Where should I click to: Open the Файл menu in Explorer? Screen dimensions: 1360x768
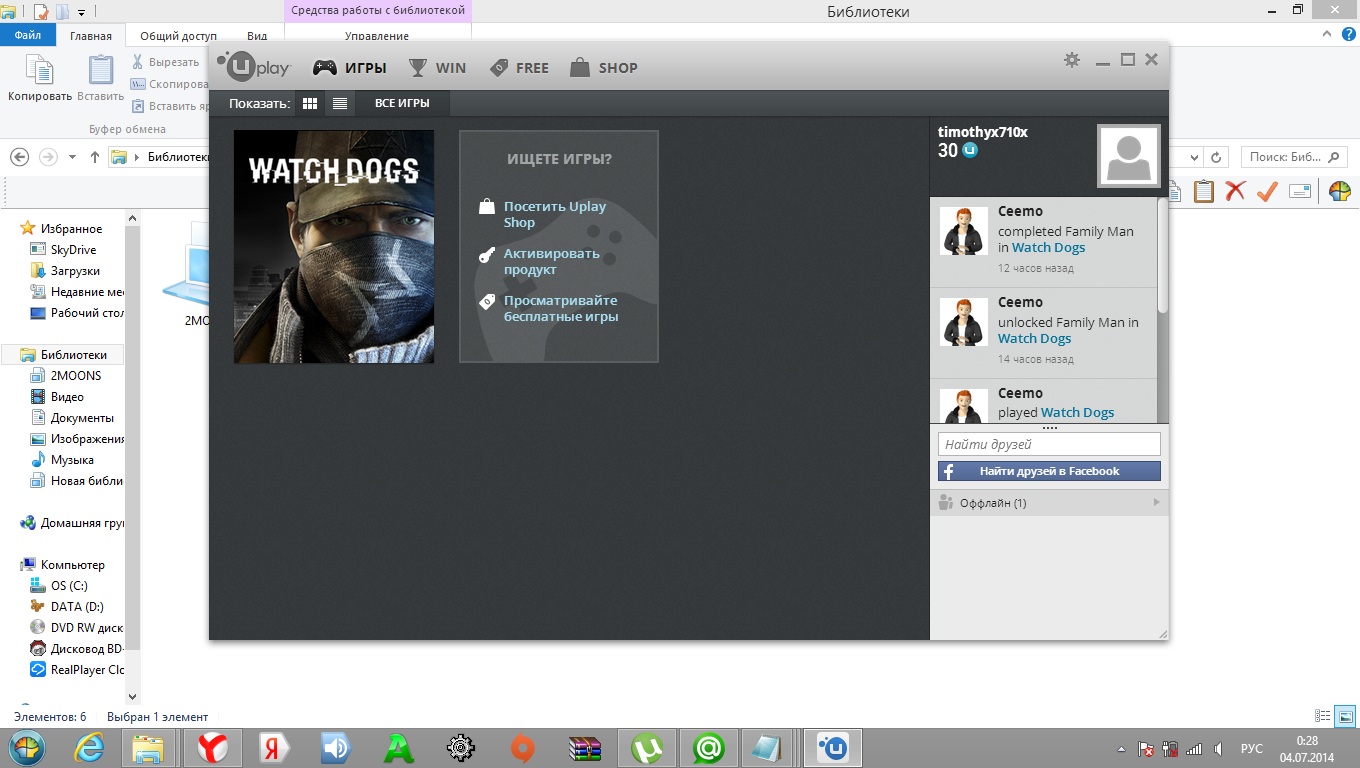click(28, 35)
